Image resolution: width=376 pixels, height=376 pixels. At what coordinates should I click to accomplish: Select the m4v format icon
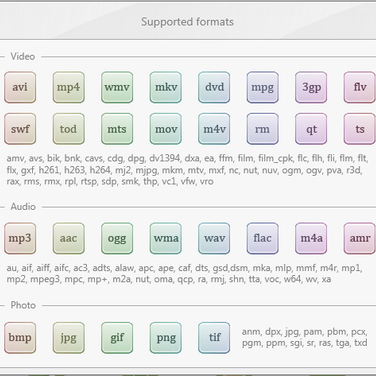tap(214, 129)
